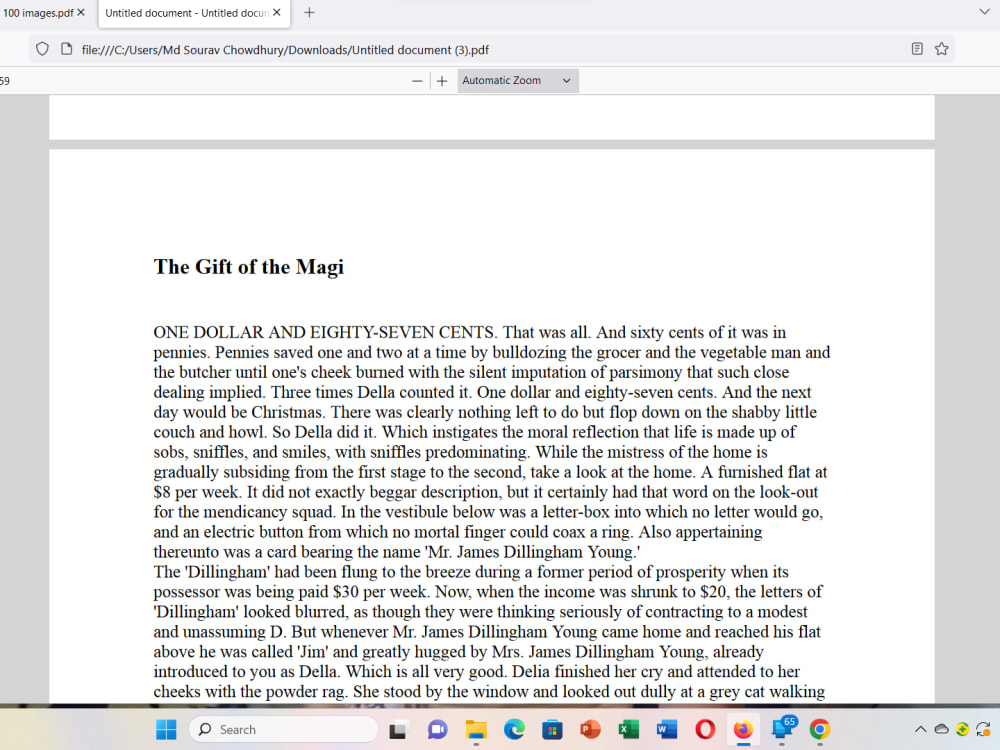Close the Untitled document tab
The height and width of the screenshot is (750, 1000).
tap(277, 12)
